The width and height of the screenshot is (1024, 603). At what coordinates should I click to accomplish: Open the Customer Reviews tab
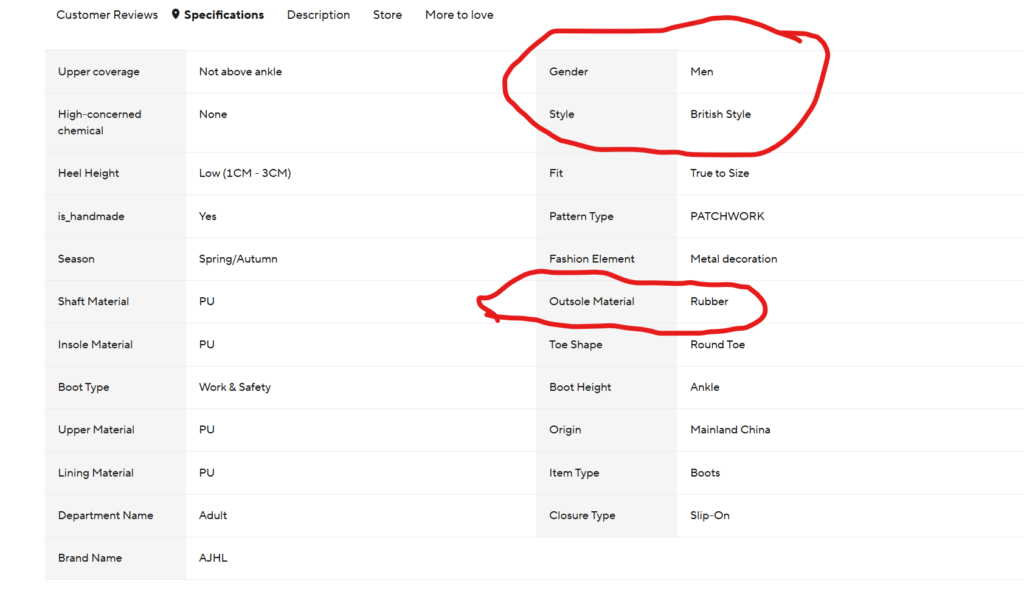click(107, 15)
